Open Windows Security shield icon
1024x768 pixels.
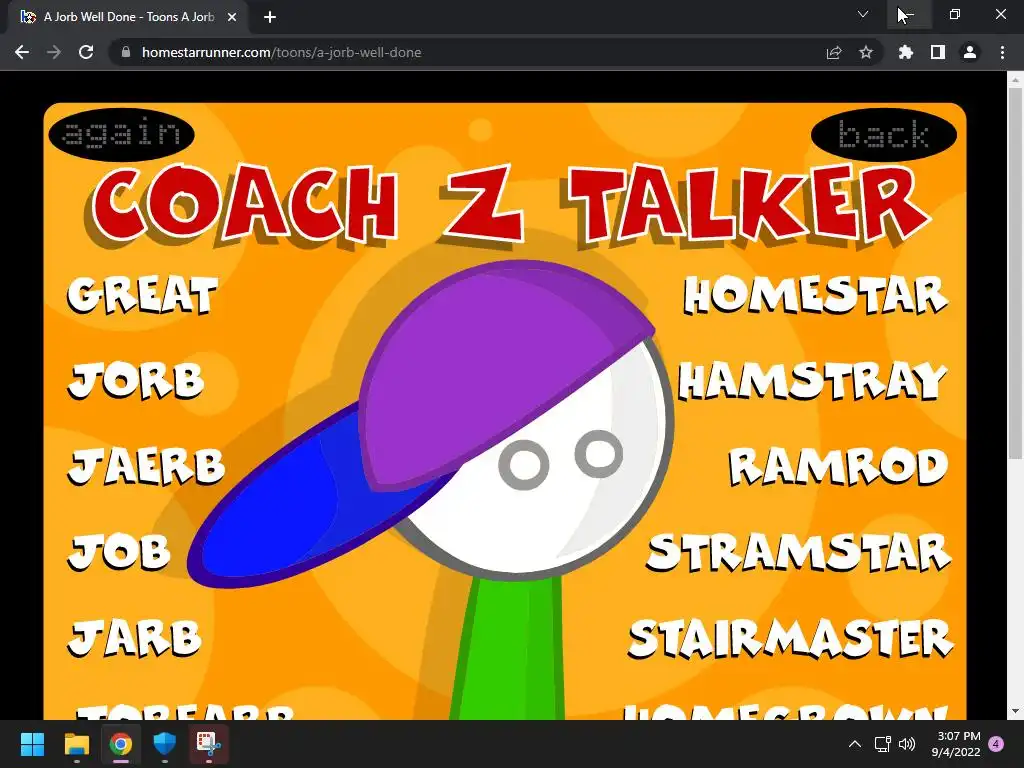[x=165, y=744]
